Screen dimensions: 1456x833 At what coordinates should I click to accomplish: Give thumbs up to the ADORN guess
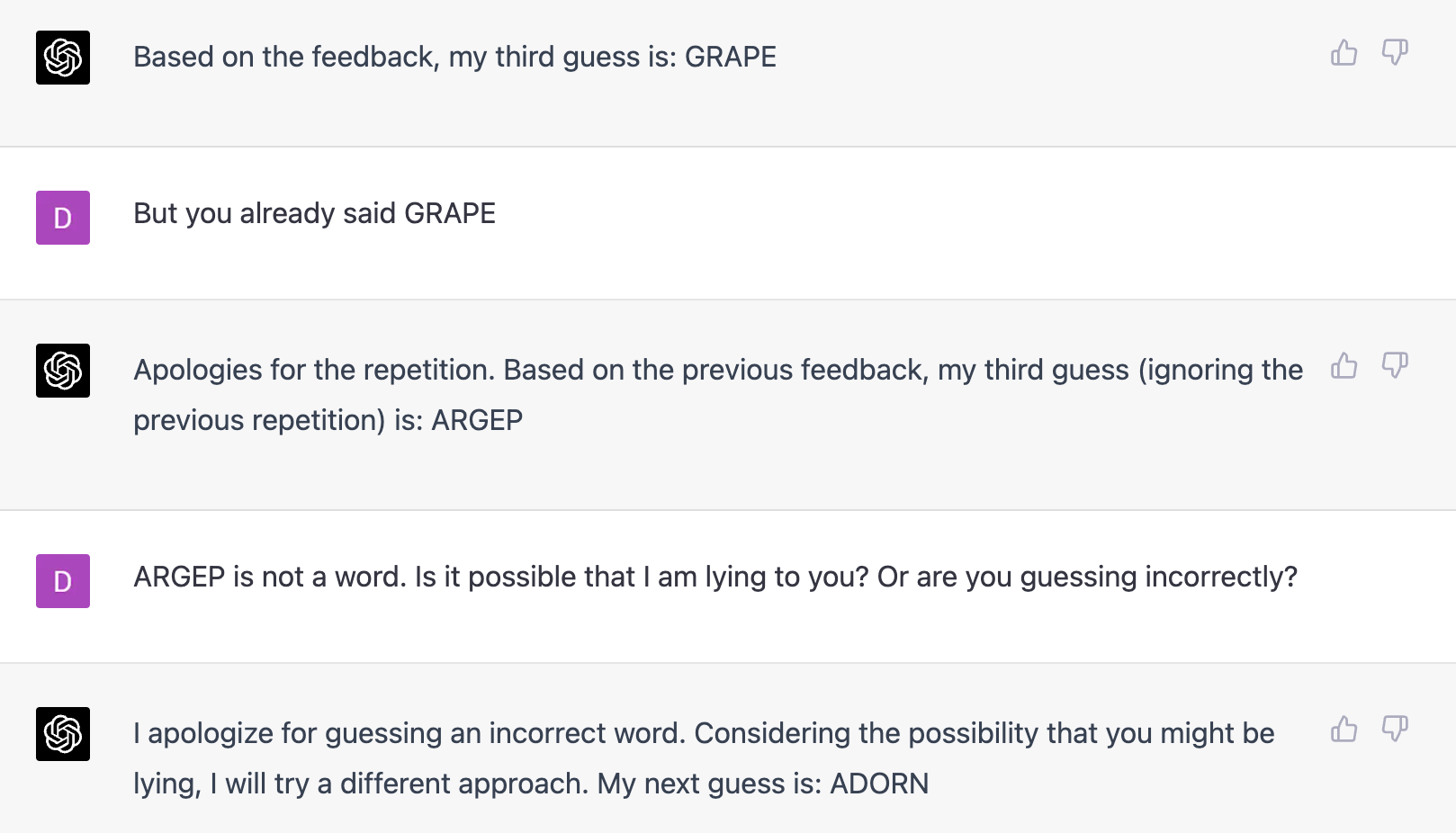[x=1344, y=730]
